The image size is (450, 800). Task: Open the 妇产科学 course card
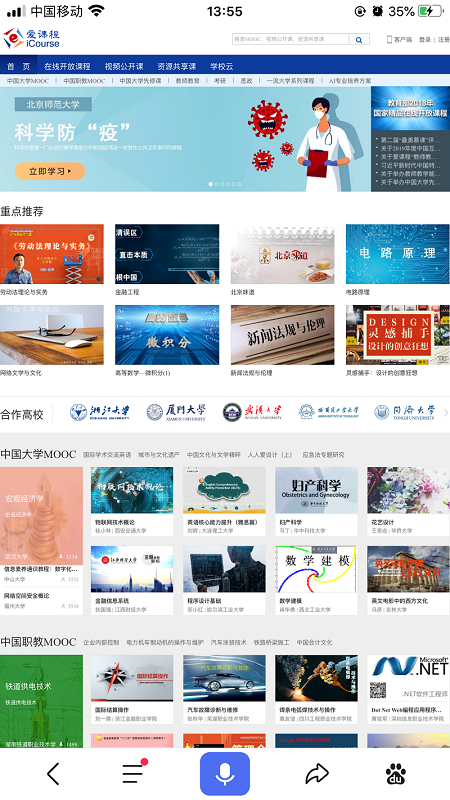[x=316, y=502]
